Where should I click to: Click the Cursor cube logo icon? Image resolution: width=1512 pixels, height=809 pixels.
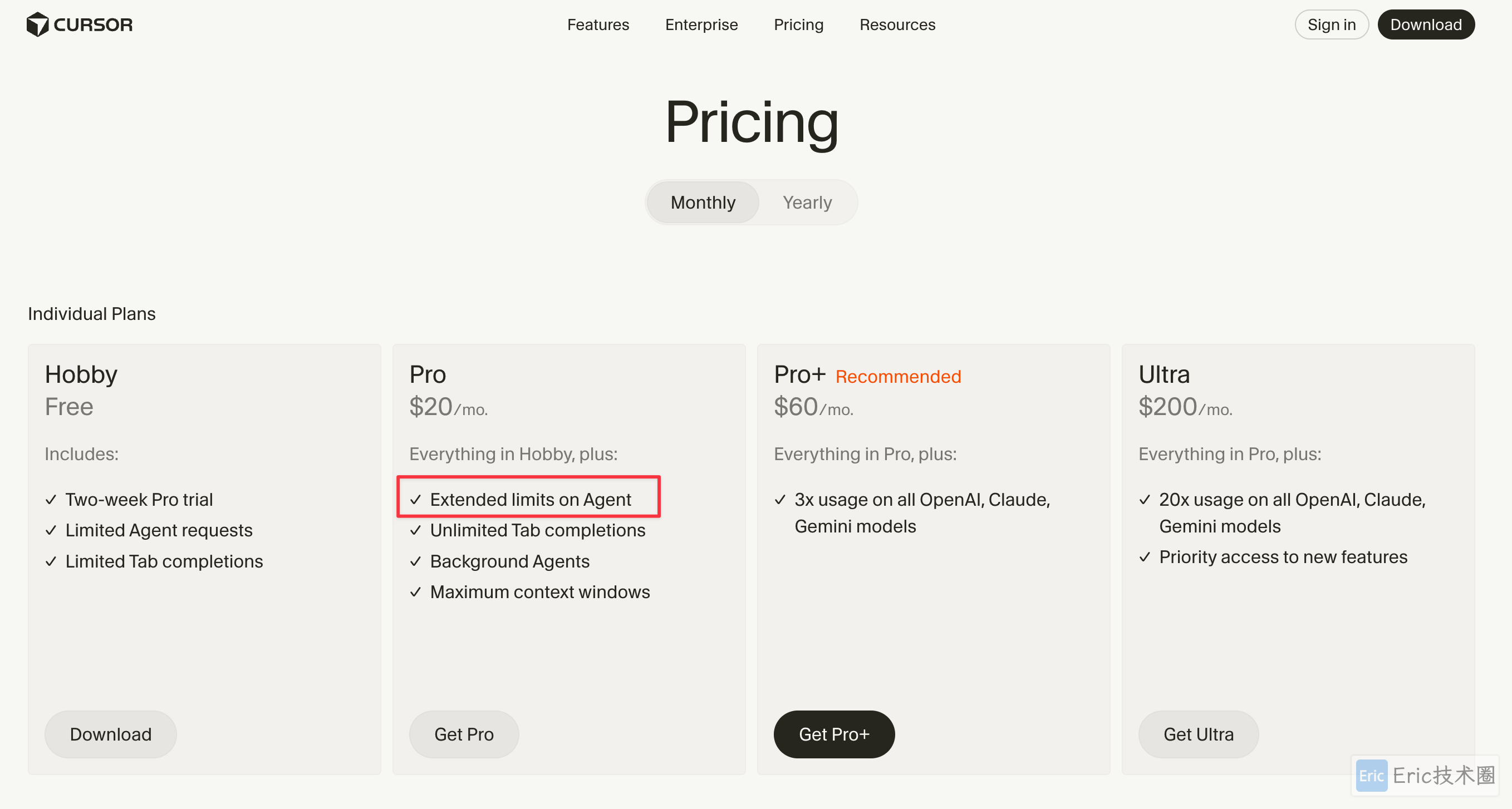[x=37, y=24]
